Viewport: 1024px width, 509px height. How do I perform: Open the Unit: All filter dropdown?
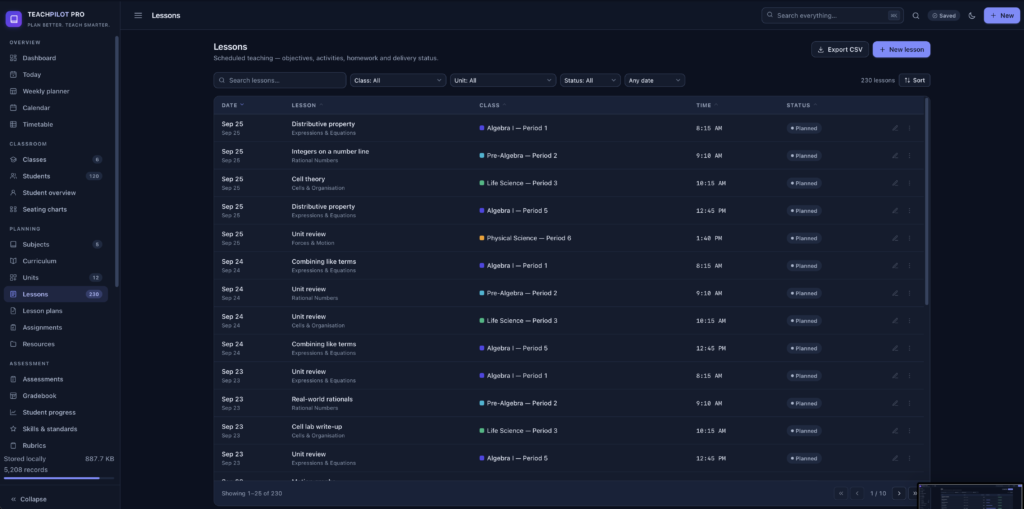click(503, 80)
